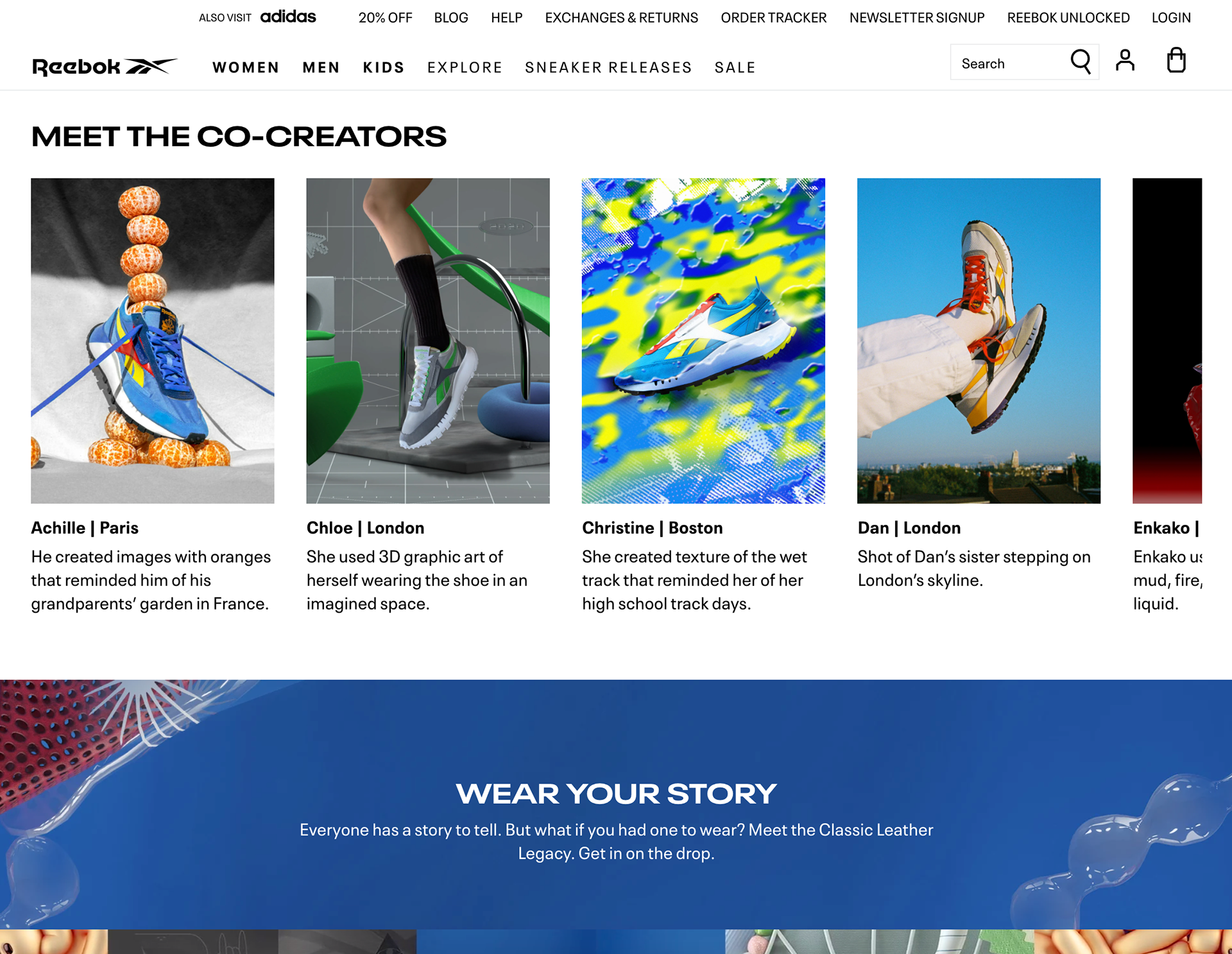Select Achille's Paris oranges sneaker image
This screenshot has width=1232, height=954.
click(153, 341)
